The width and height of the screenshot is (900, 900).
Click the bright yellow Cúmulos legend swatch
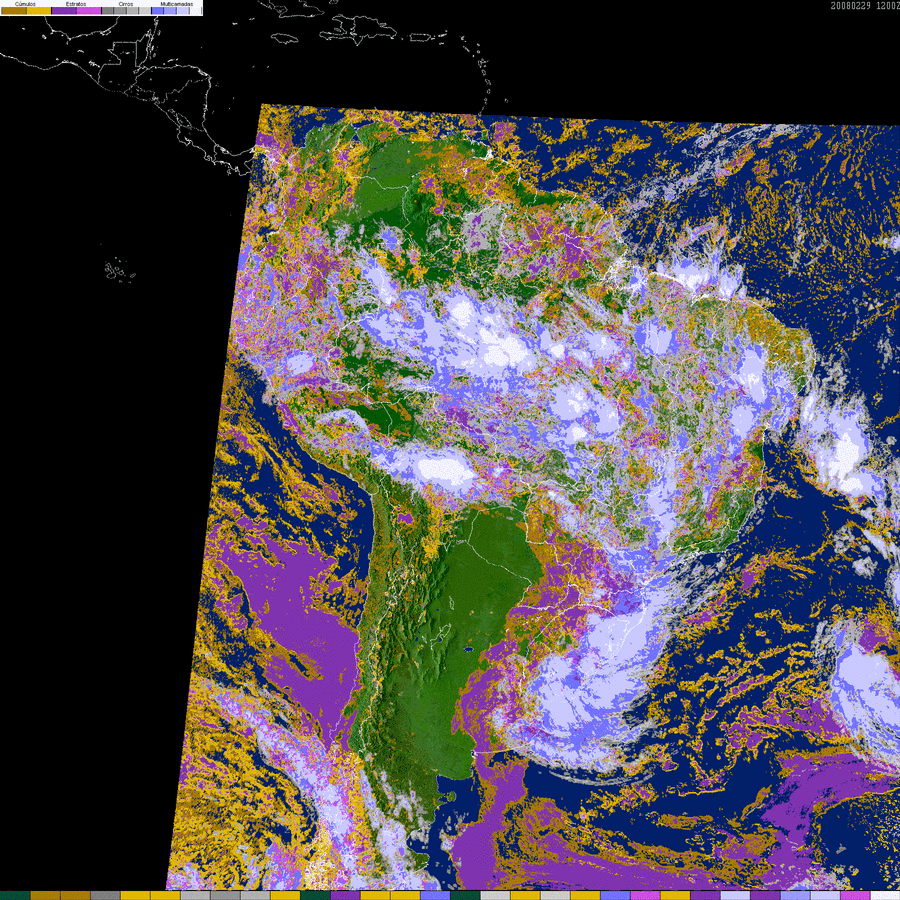coord(39,10)
